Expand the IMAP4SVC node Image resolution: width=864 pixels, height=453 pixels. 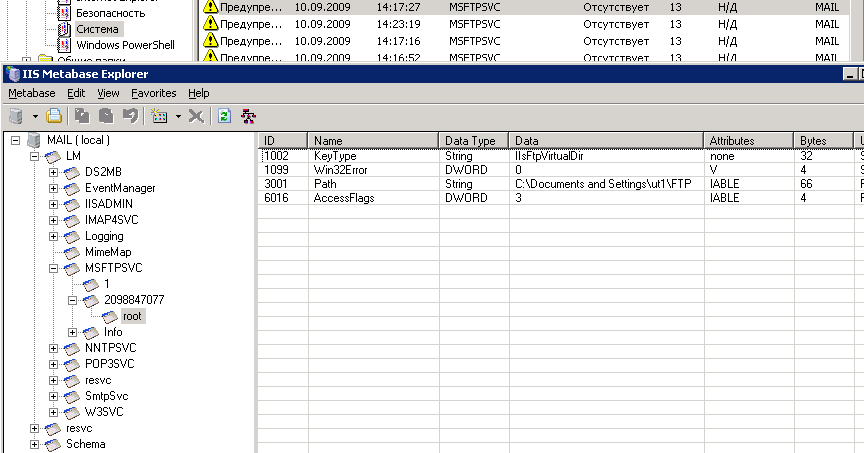pyautogui.click(x=53, y=220)
